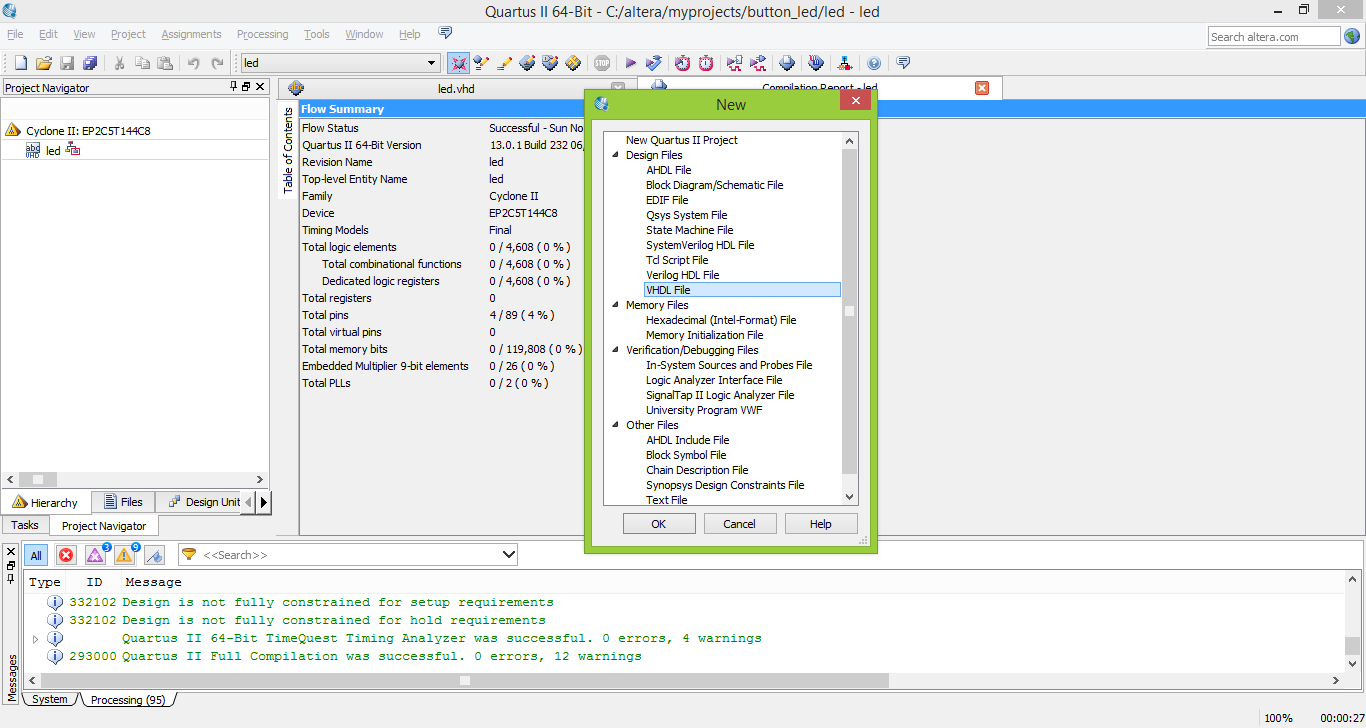The image size is (1366, 728).
Task: Collapse the Other Files group
Action: (616, 425)
